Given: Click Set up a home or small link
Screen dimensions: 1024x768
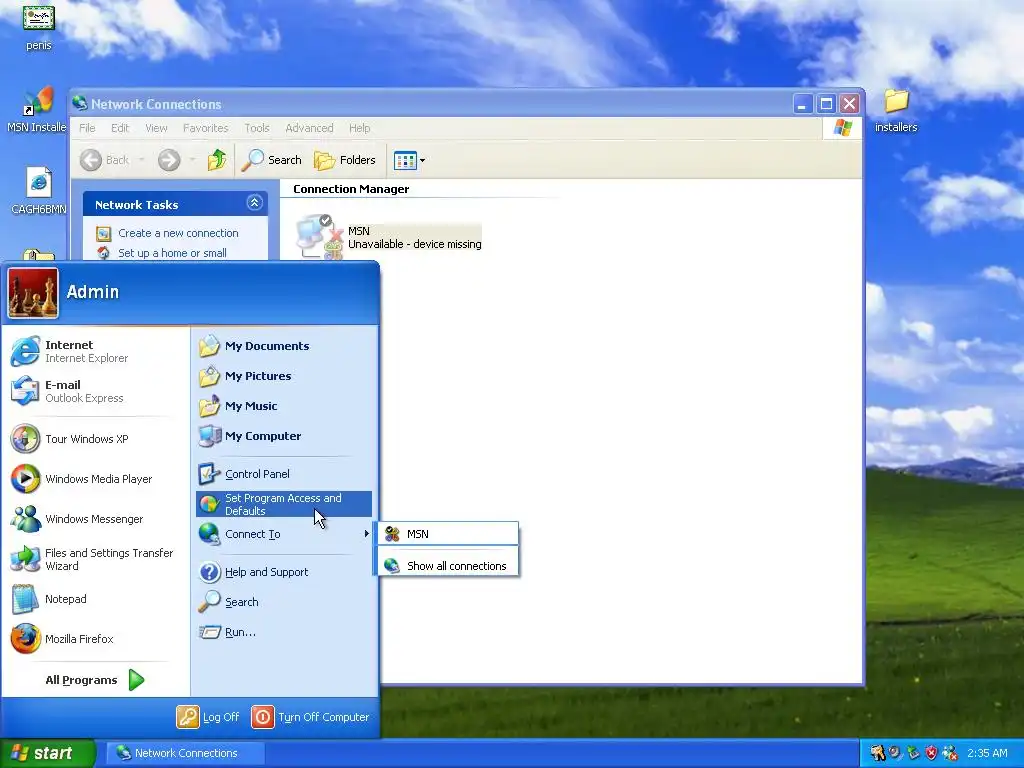Looking at the screenshot, I should pyautogui.click(x=172, y=253).
